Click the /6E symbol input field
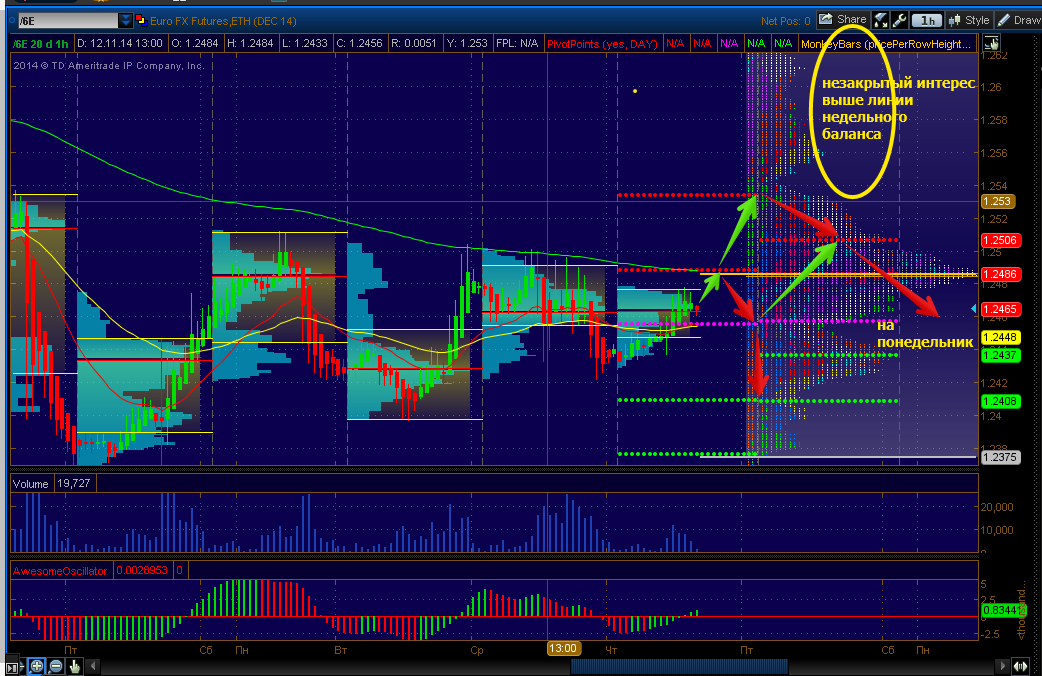 pyautogui.click(x=67, y=21)
